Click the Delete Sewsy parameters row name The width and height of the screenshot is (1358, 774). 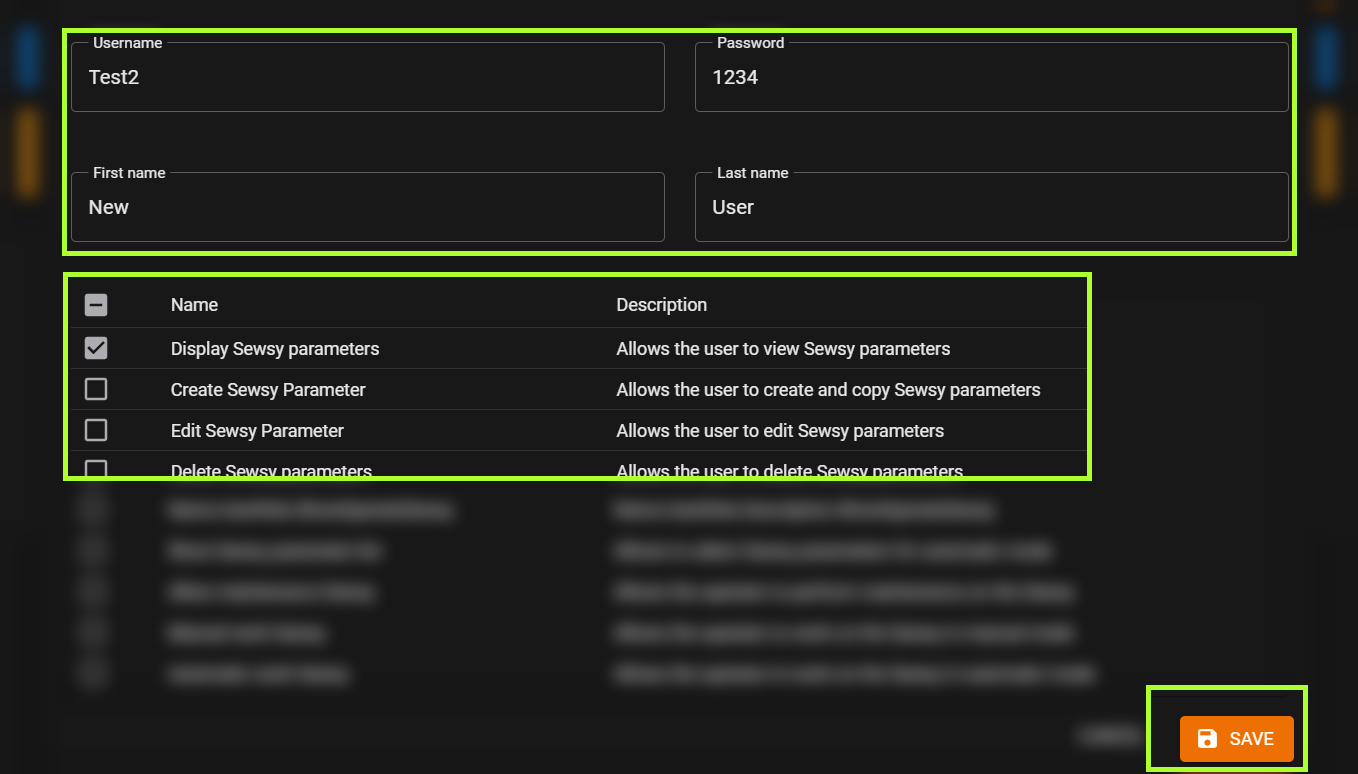tap(271, 471)
